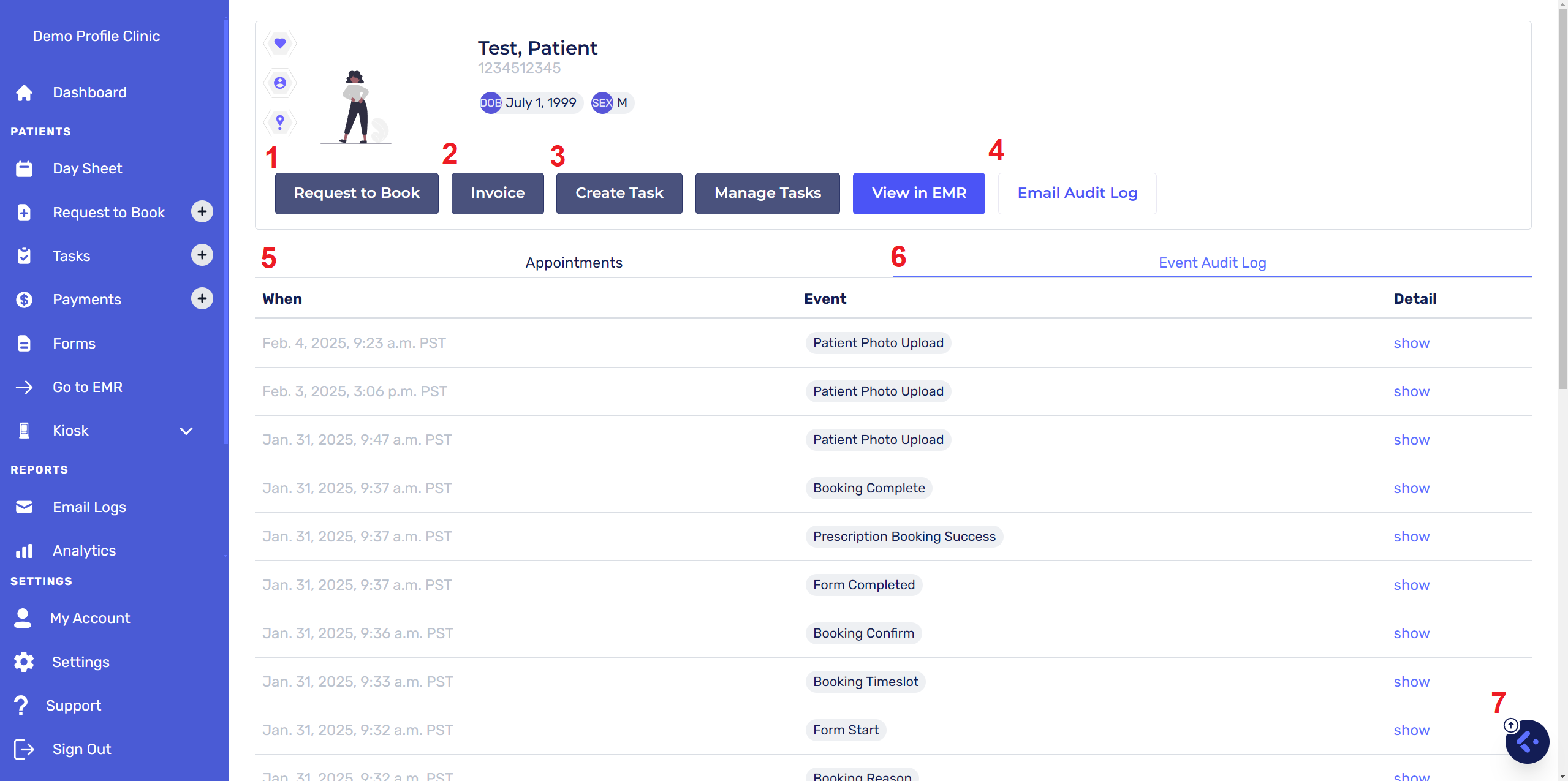This screenshot has height=781, width=1568.
Task: Select the Event Audit Log tab
Action: click(x=1211, y=263)
